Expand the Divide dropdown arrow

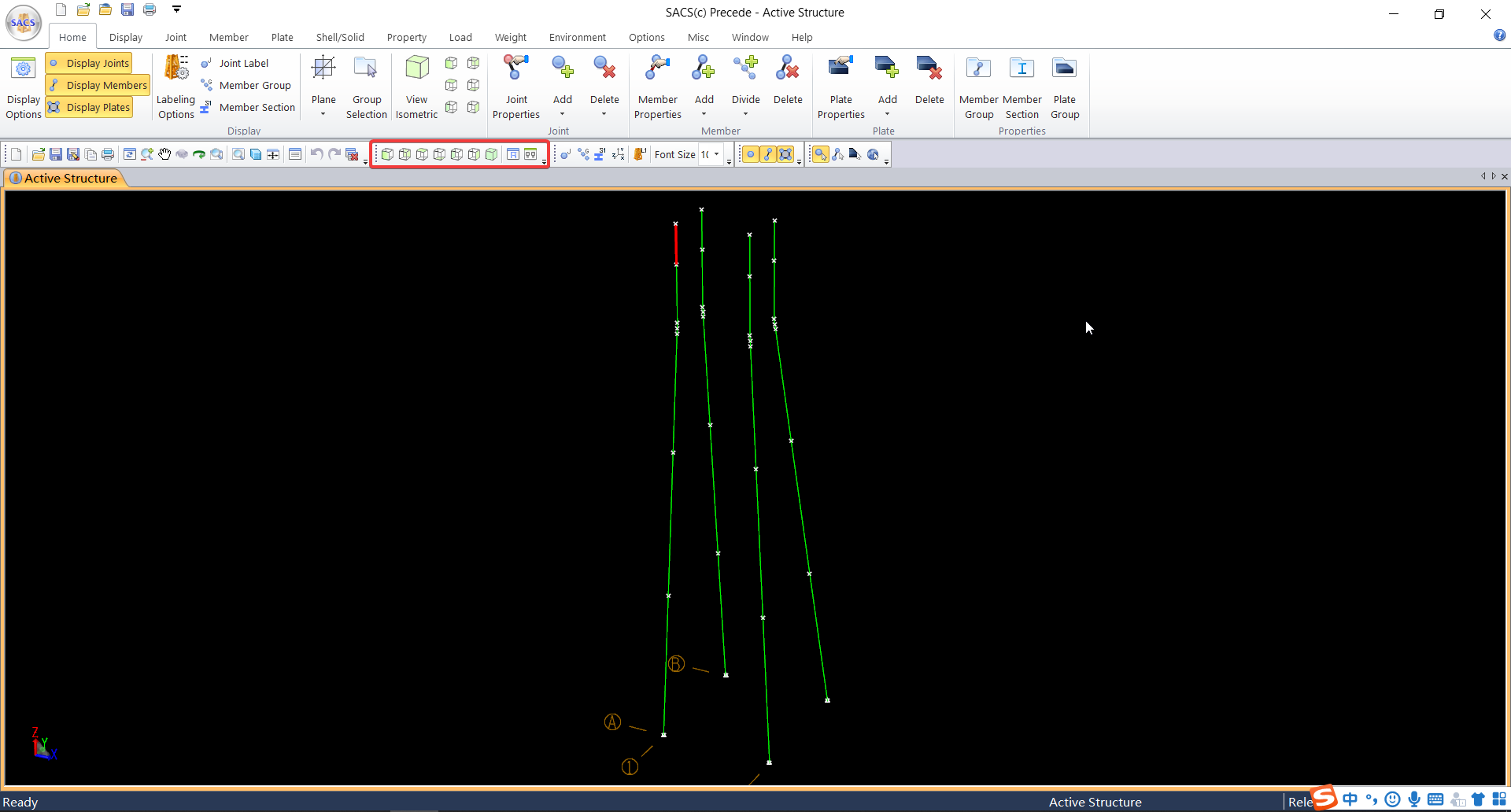click(745, 114)
